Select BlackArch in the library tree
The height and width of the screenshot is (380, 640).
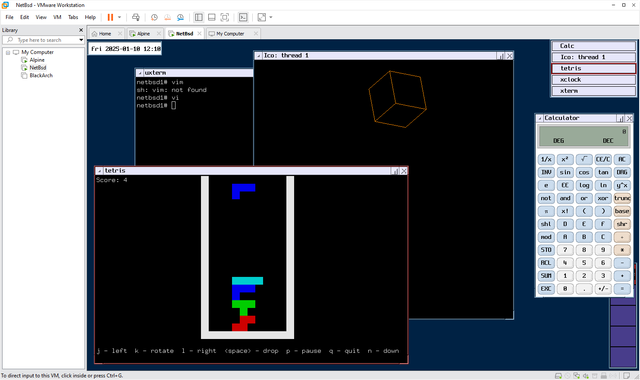click(x=41, y=76)
